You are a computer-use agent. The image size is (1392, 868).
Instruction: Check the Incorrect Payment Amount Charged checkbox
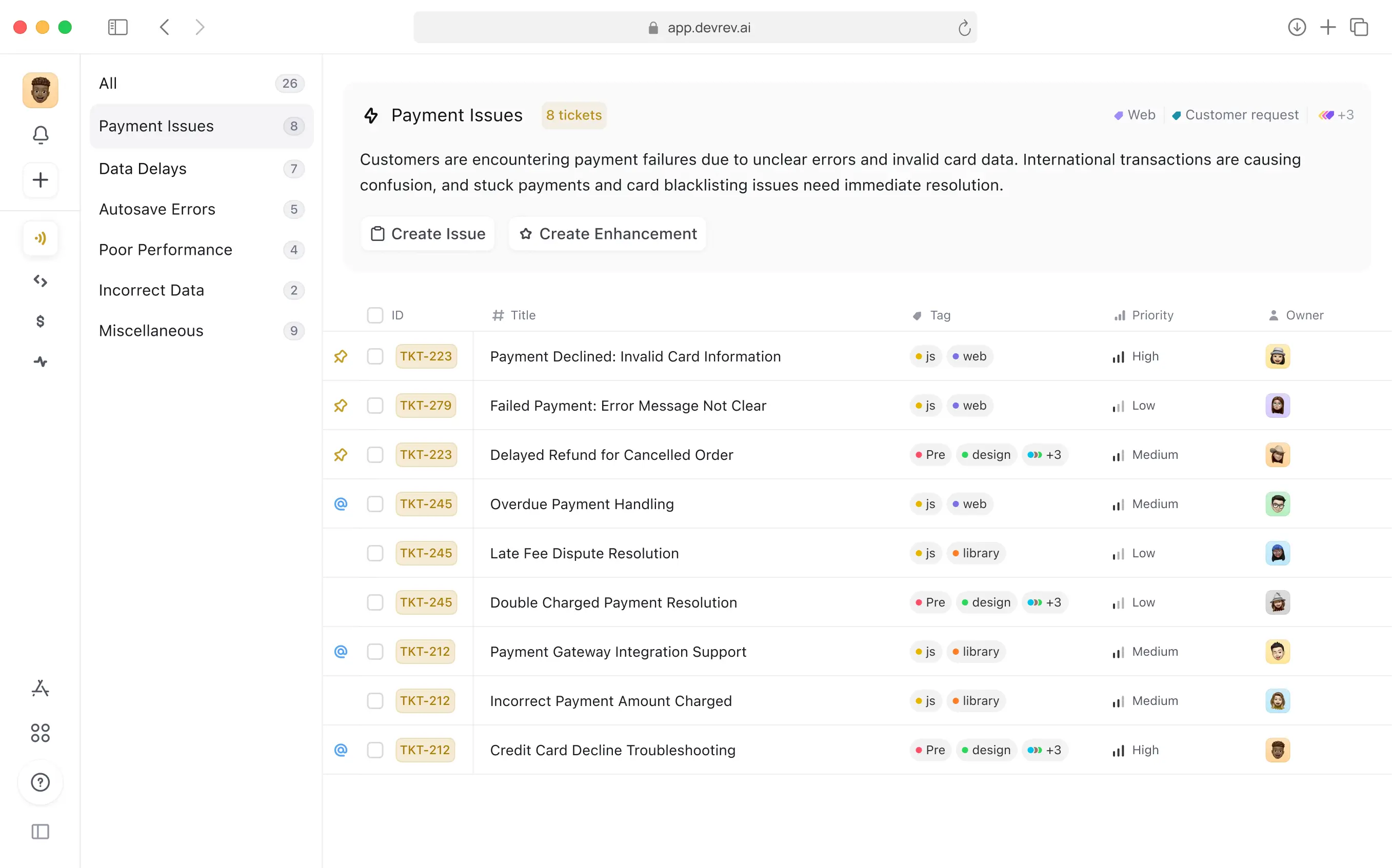tap(375, 701)
